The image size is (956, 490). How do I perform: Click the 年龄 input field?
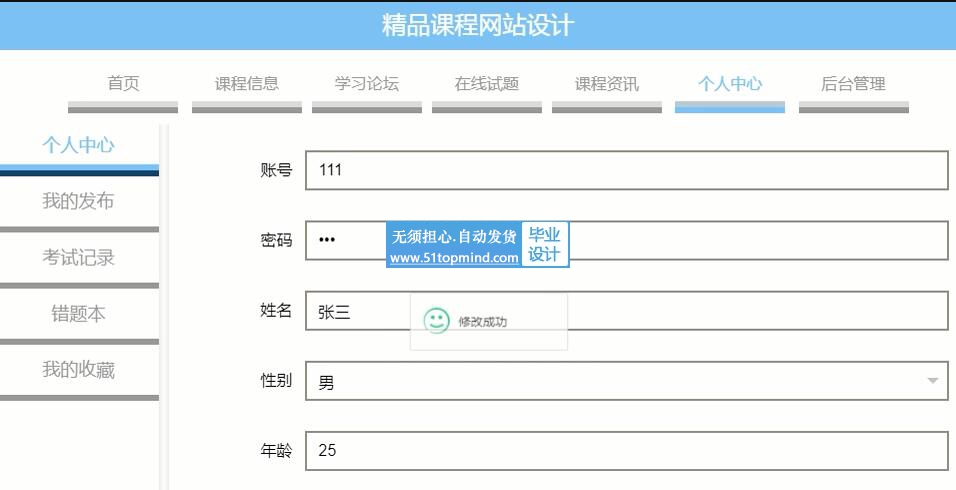pos(626,451)
